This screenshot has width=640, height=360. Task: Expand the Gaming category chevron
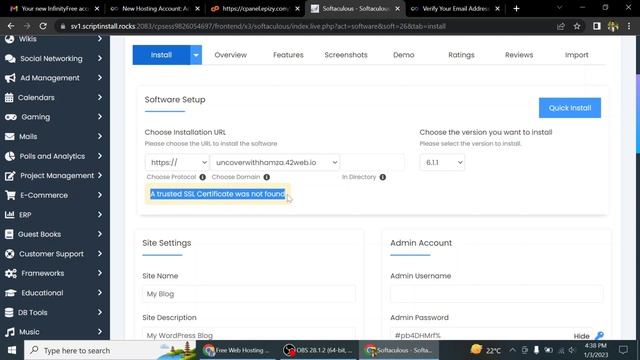coord(100,117)
